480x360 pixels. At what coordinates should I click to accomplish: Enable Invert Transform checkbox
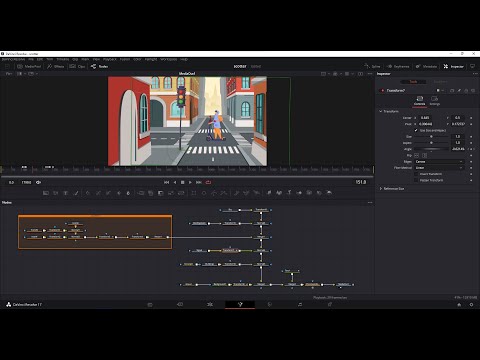tap(416, 174)
